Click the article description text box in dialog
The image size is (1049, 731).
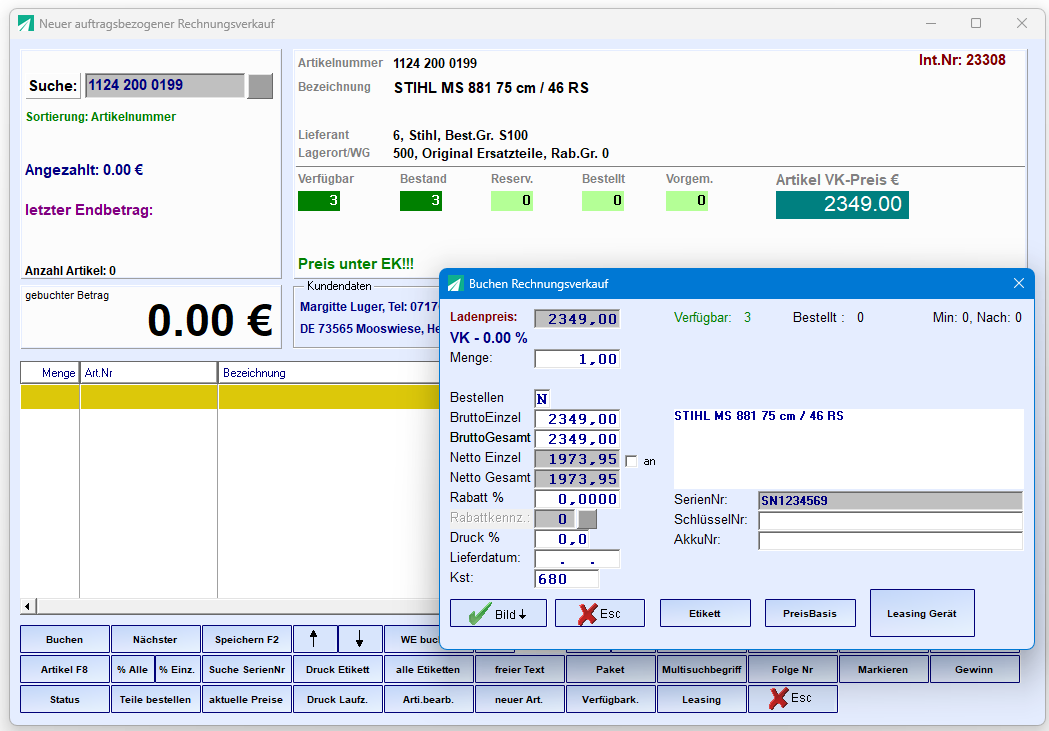(848, 449)
